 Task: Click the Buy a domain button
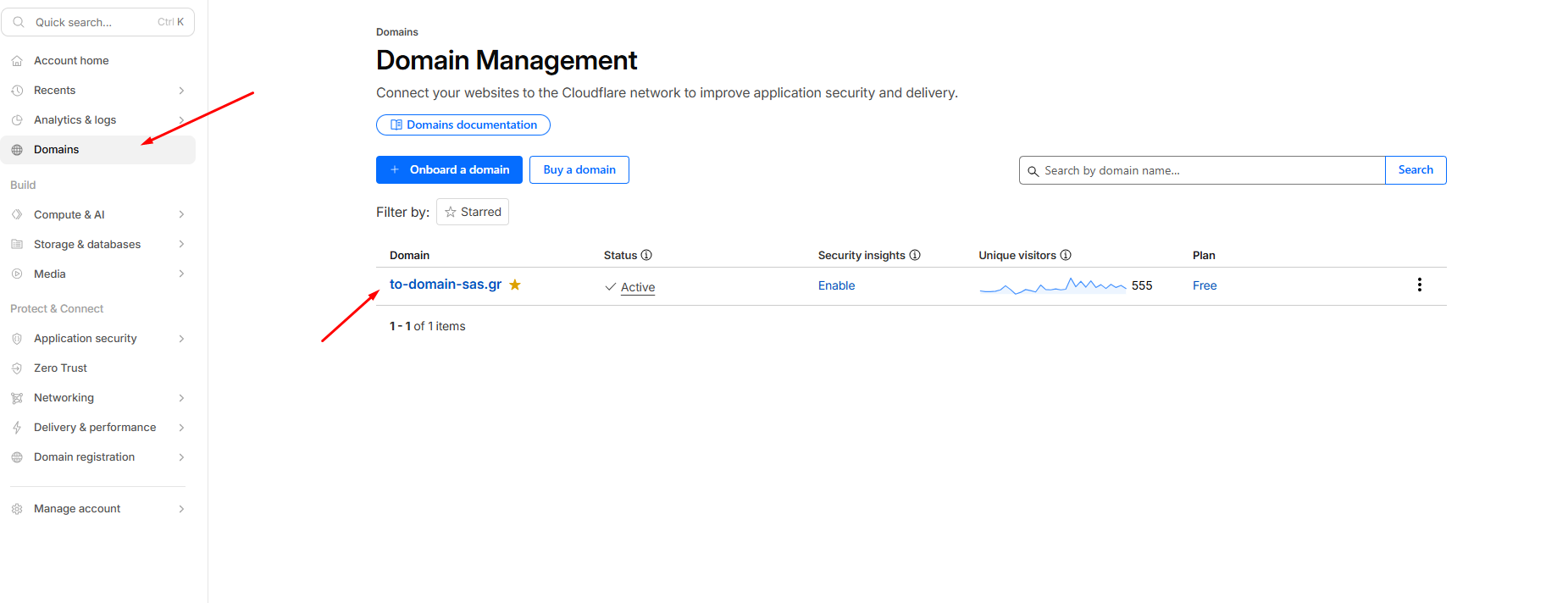(x=579, y=170)
